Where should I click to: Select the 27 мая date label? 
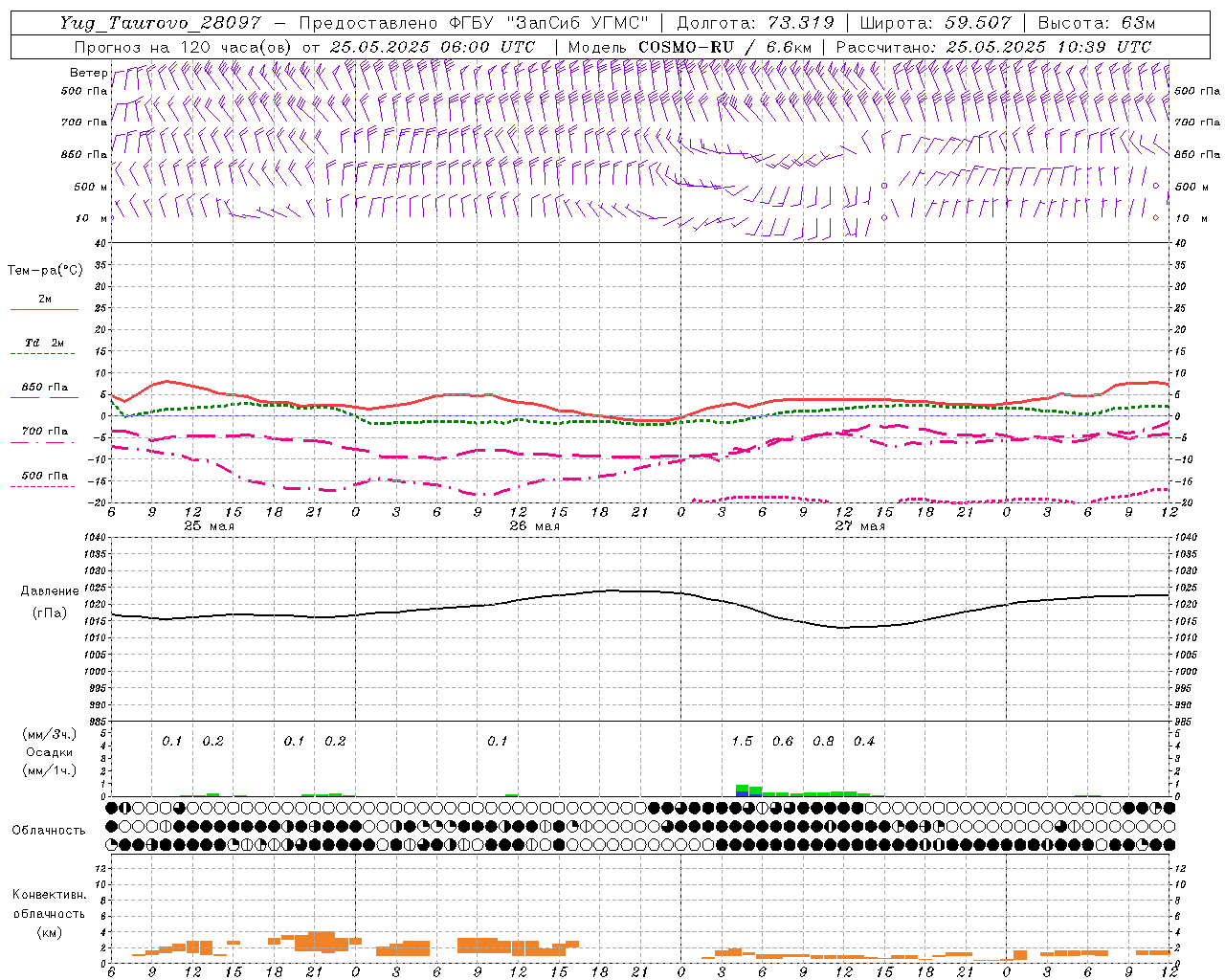pyautogui.click(x=859, y=526)
